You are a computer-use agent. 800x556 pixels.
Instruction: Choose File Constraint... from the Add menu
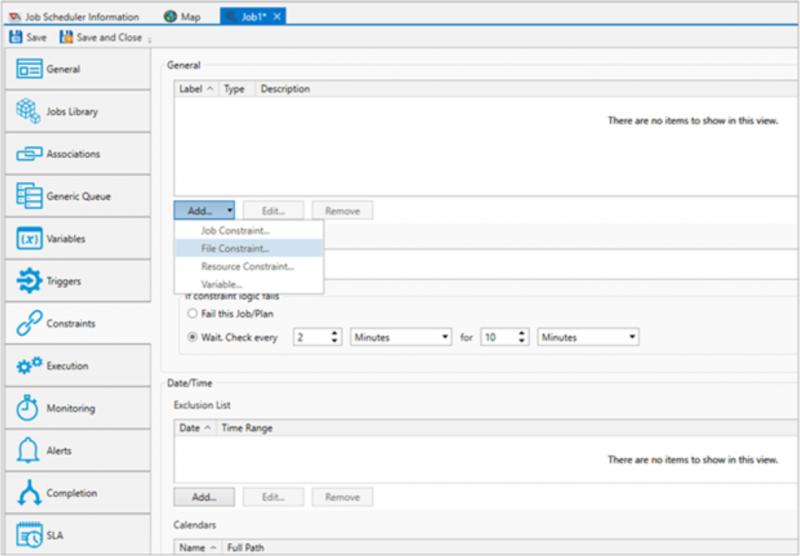tap(235, 248)
